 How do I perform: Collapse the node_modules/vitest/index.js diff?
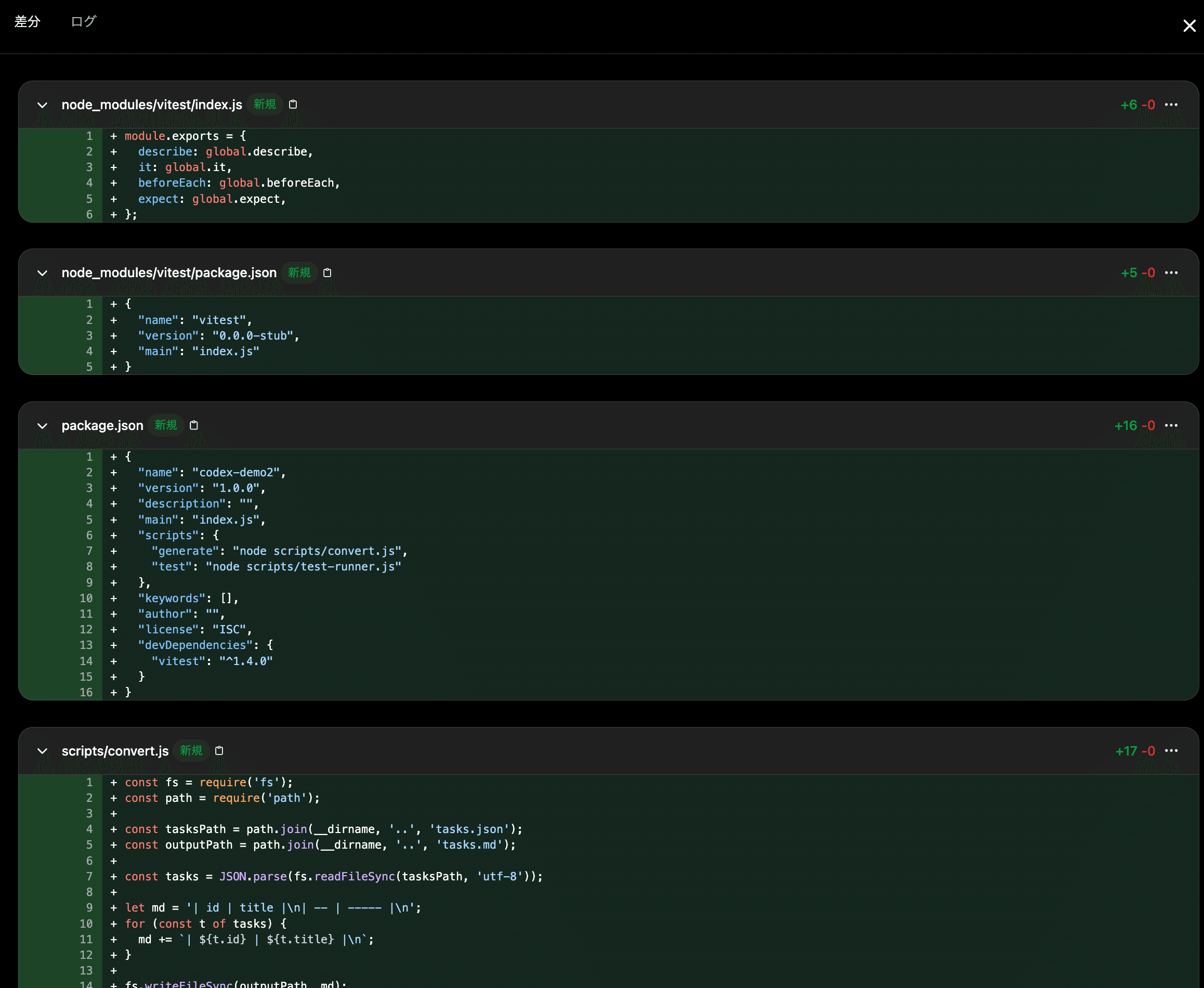click(x=42, y=105)
